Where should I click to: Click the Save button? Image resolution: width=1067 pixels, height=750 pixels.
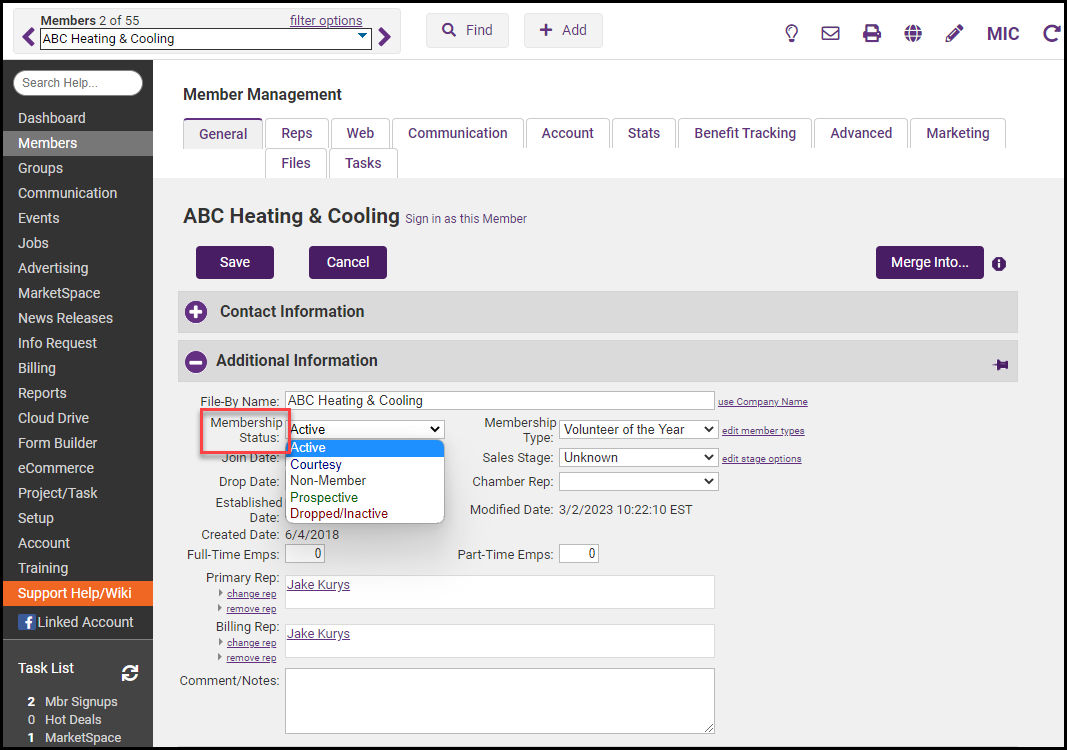click(235, 262)
